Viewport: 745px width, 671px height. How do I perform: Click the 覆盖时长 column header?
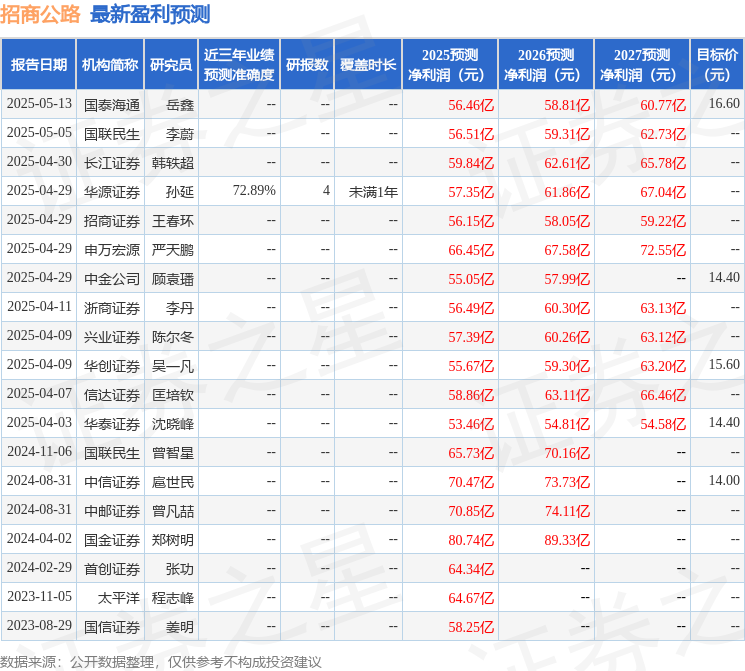click(x=368, y=65)
